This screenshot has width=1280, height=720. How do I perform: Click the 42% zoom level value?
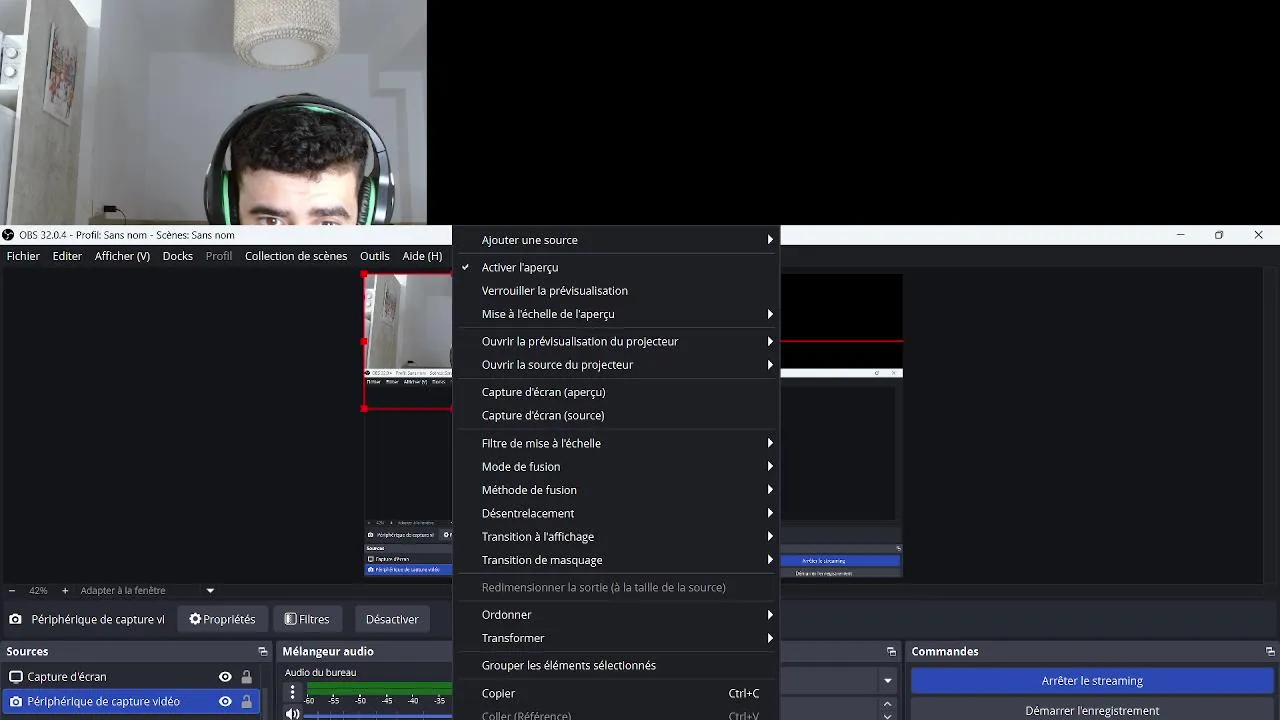(38, 591)
